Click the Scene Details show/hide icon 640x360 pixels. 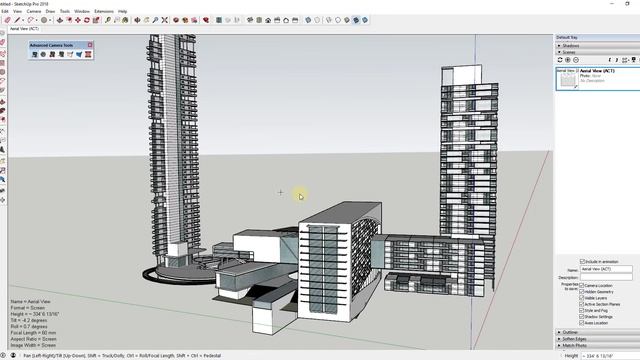pyautogui.click(x=634, y=60)
